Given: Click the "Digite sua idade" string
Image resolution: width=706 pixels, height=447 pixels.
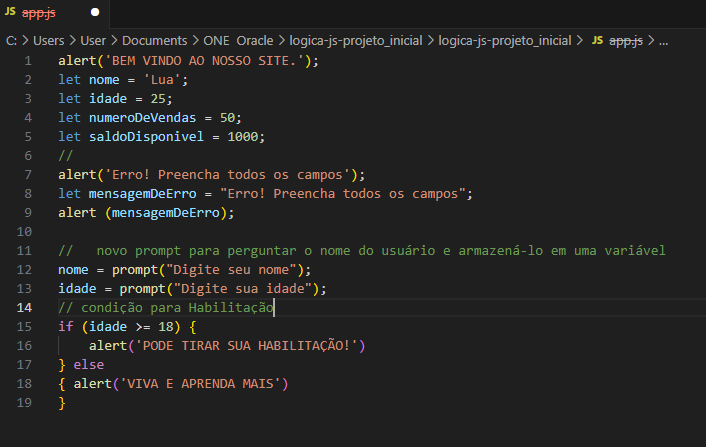Looking at the screenshot, I should pos(243,289).
